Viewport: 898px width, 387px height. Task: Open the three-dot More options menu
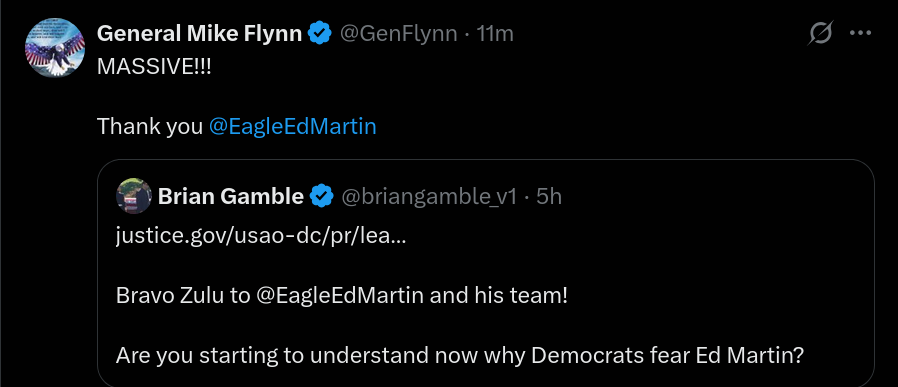(860, 34)
